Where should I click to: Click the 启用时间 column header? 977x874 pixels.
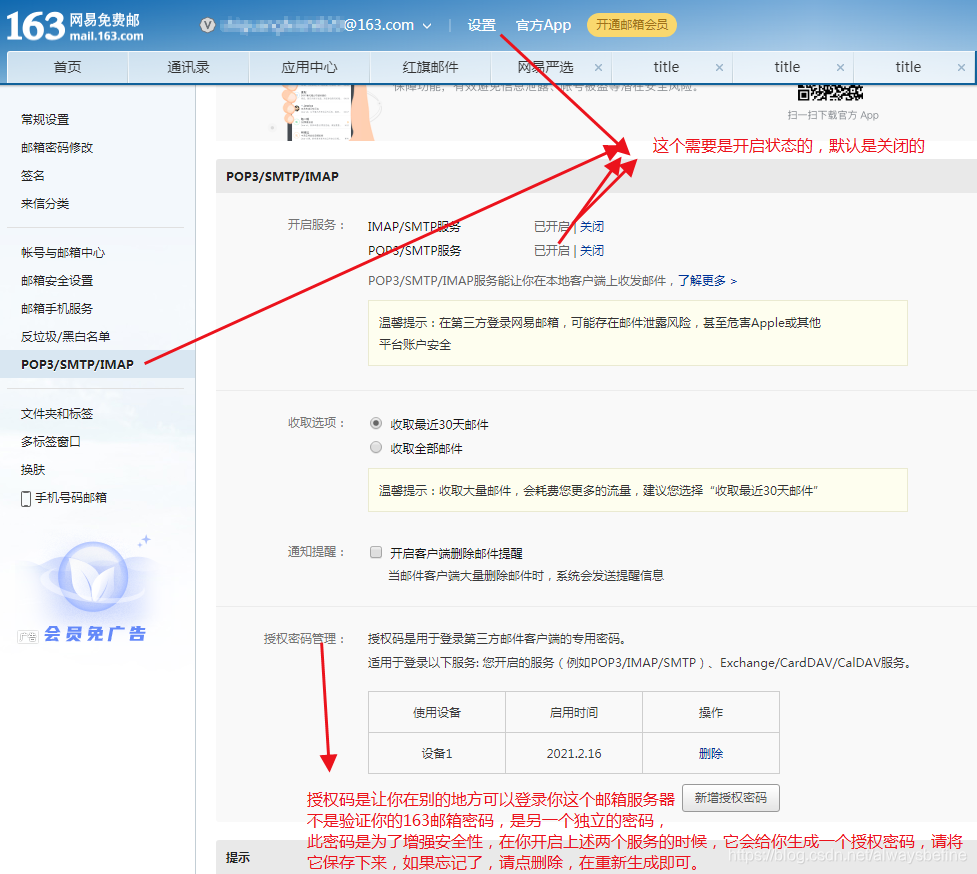coord(574,712)
